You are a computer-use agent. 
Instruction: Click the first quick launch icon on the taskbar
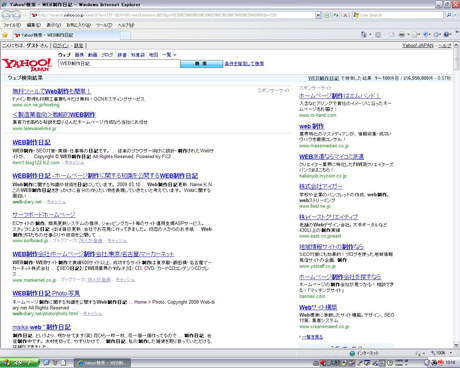click(46, 363)
